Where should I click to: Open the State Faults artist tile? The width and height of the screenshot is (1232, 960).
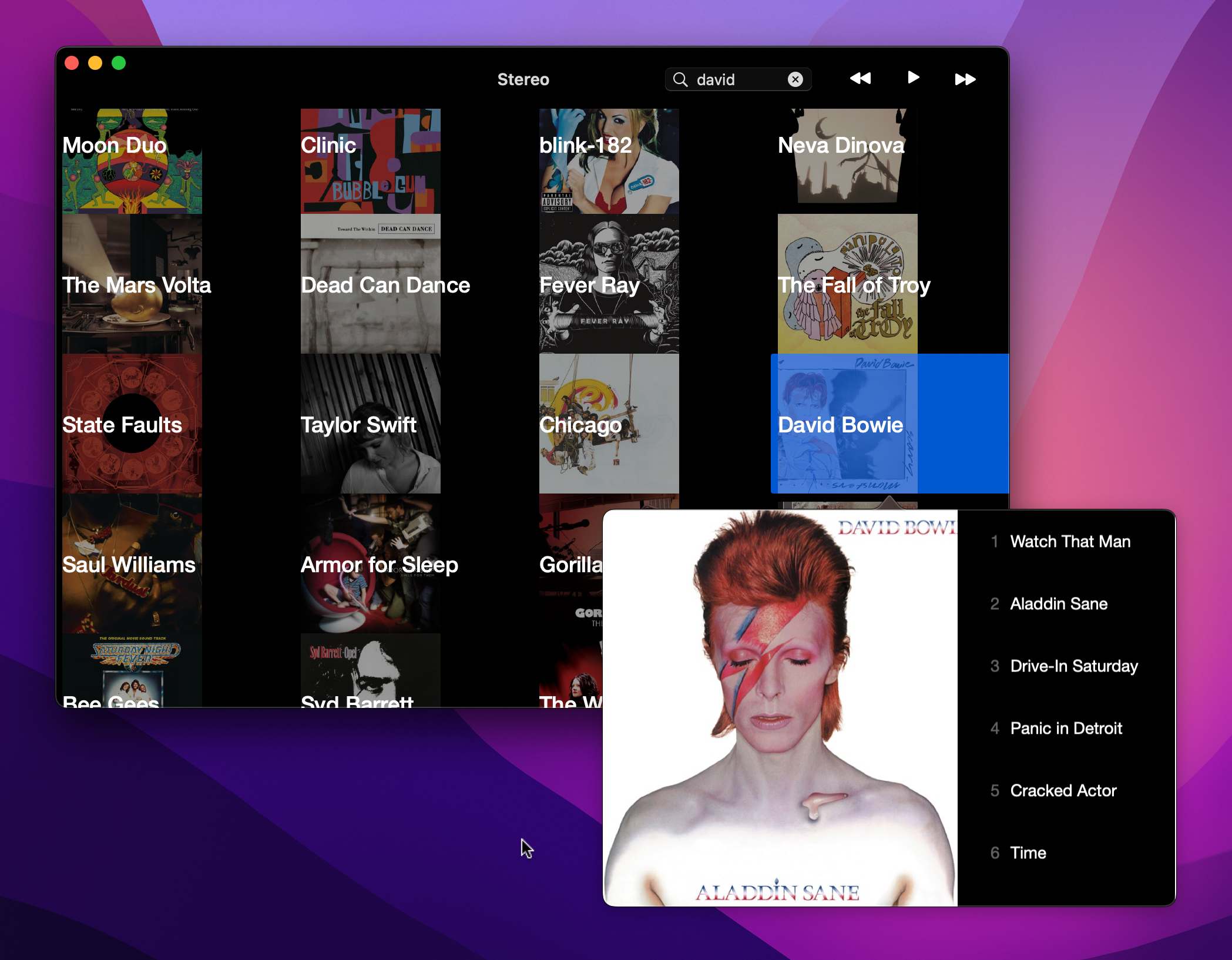[132, 424]
